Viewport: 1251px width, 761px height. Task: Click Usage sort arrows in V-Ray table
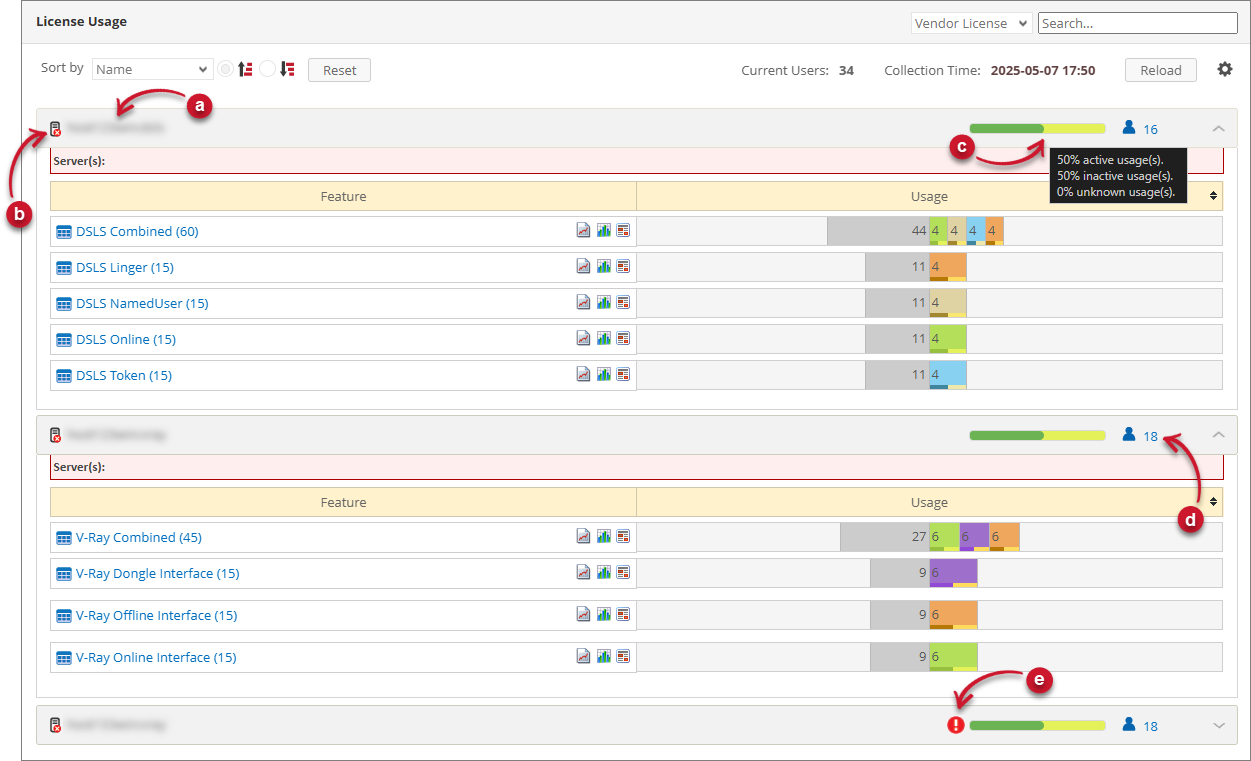[x=1214, y=502]
